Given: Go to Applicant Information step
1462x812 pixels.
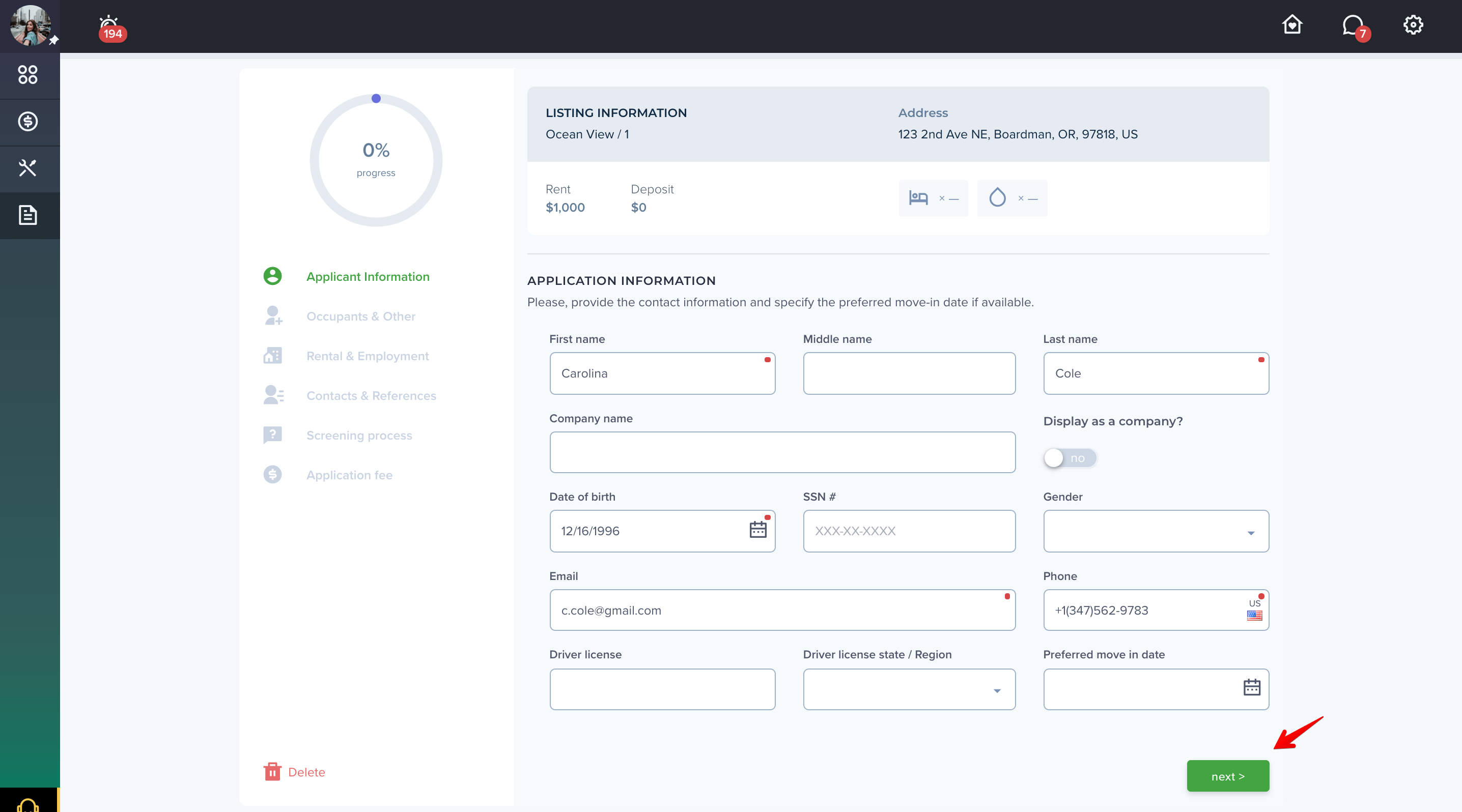Looking at the screenshot, I should [x=368, y=277].
